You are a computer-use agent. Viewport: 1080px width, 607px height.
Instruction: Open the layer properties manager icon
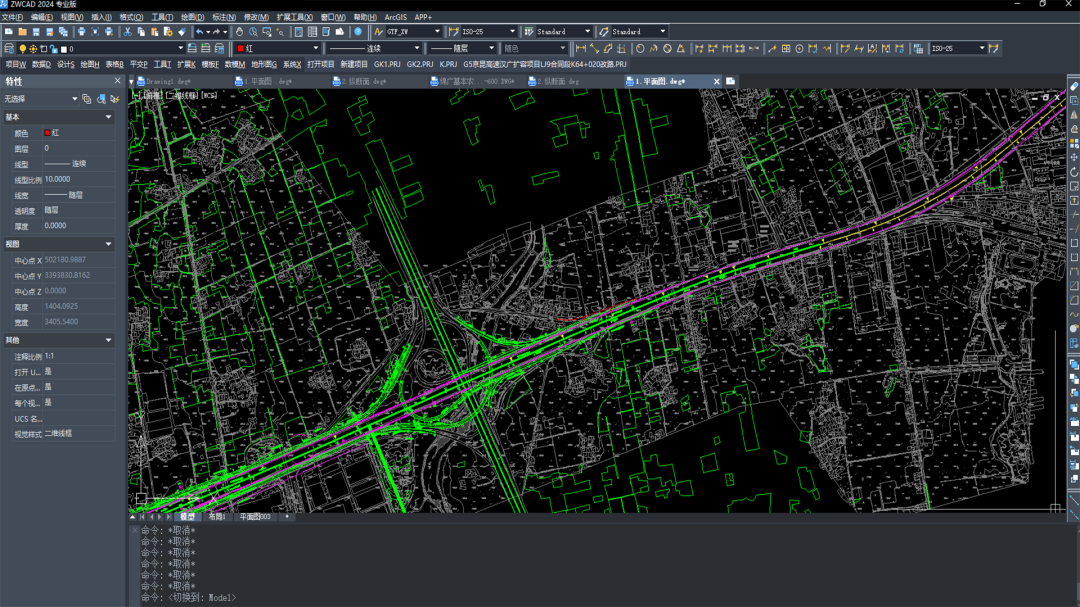(9, 48)
